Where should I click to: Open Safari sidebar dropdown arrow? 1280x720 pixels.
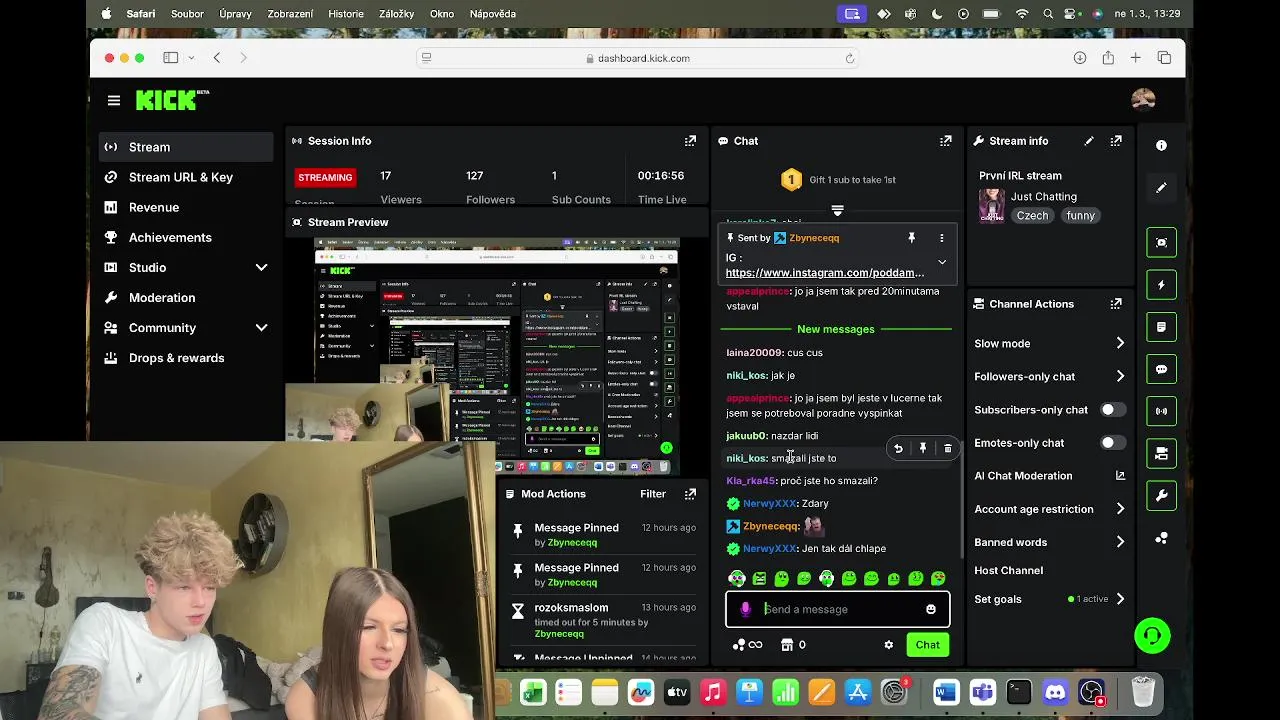[191, 58]
